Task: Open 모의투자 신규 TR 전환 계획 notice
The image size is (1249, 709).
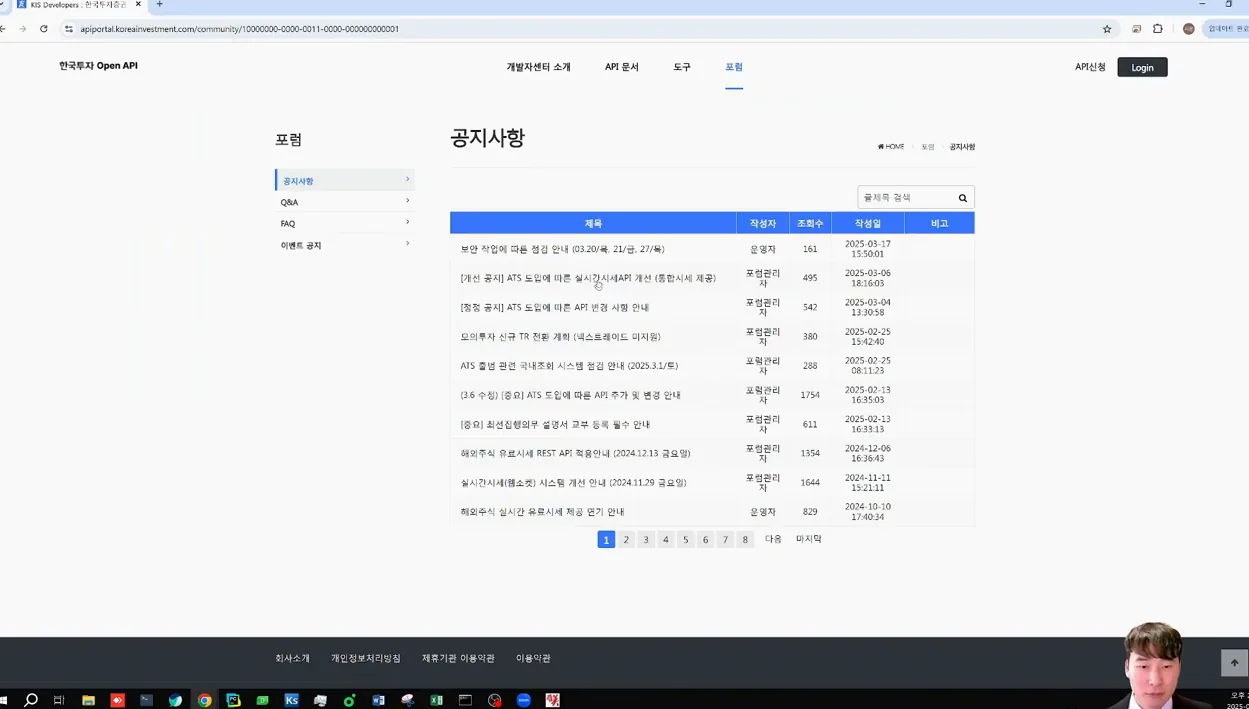Action: [x=560, y=337]
